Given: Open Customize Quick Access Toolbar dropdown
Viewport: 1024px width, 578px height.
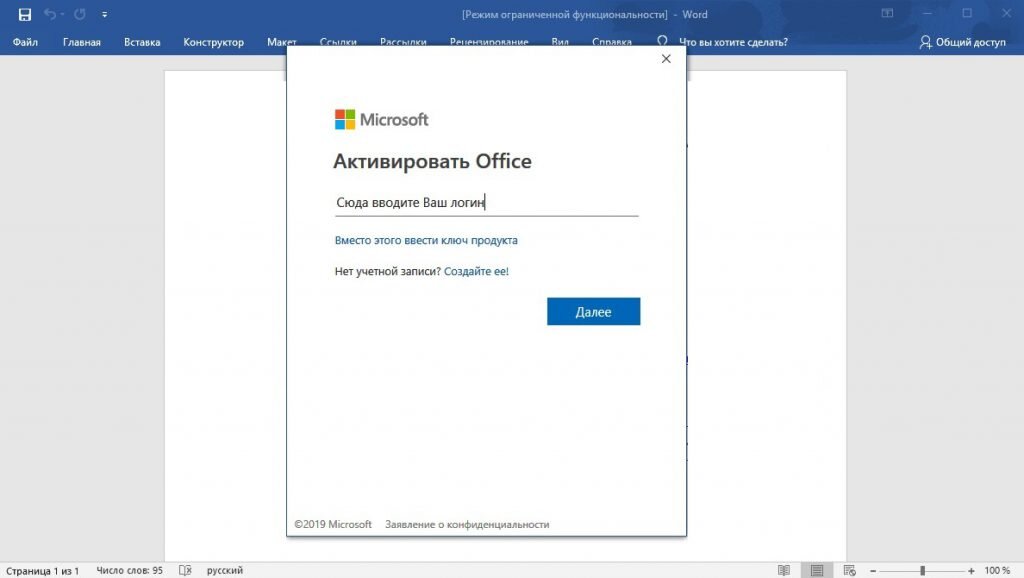Looking at the screenshot, I should 104,14.
